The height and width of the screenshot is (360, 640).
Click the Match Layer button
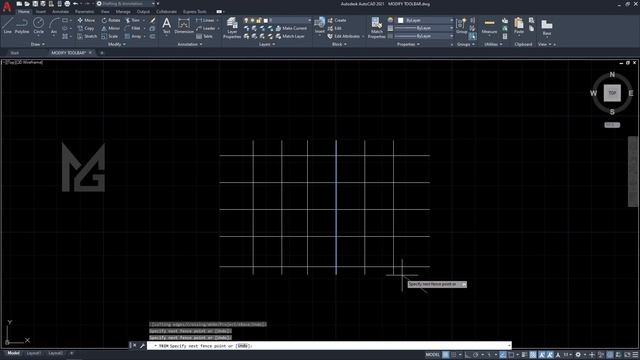click(x=290, y=36)
